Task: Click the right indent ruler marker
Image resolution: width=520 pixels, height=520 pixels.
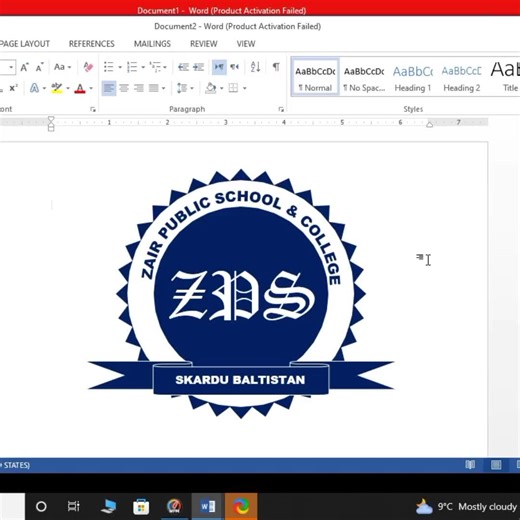Action: click(x=430, y=125)
